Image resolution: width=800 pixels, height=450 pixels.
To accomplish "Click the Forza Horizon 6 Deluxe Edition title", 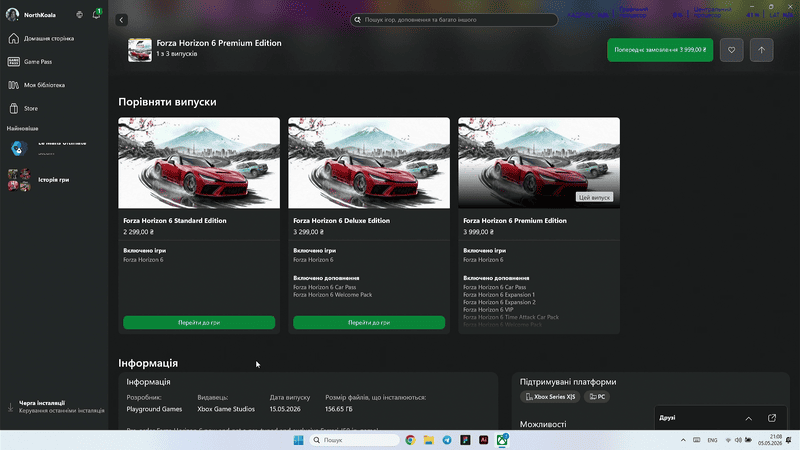I will [x=341, y=221].
